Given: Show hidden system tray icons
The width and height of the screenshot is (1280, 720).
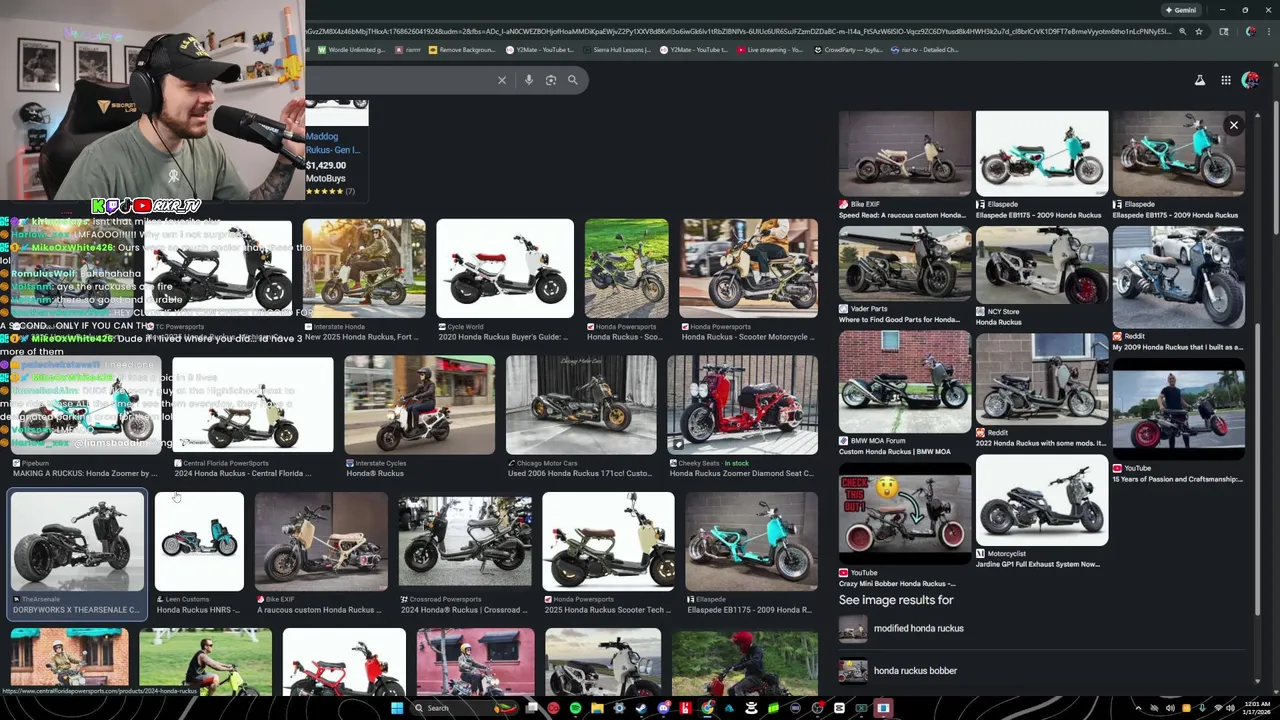Looking at the screenshot, I should tap(1138, 708).
